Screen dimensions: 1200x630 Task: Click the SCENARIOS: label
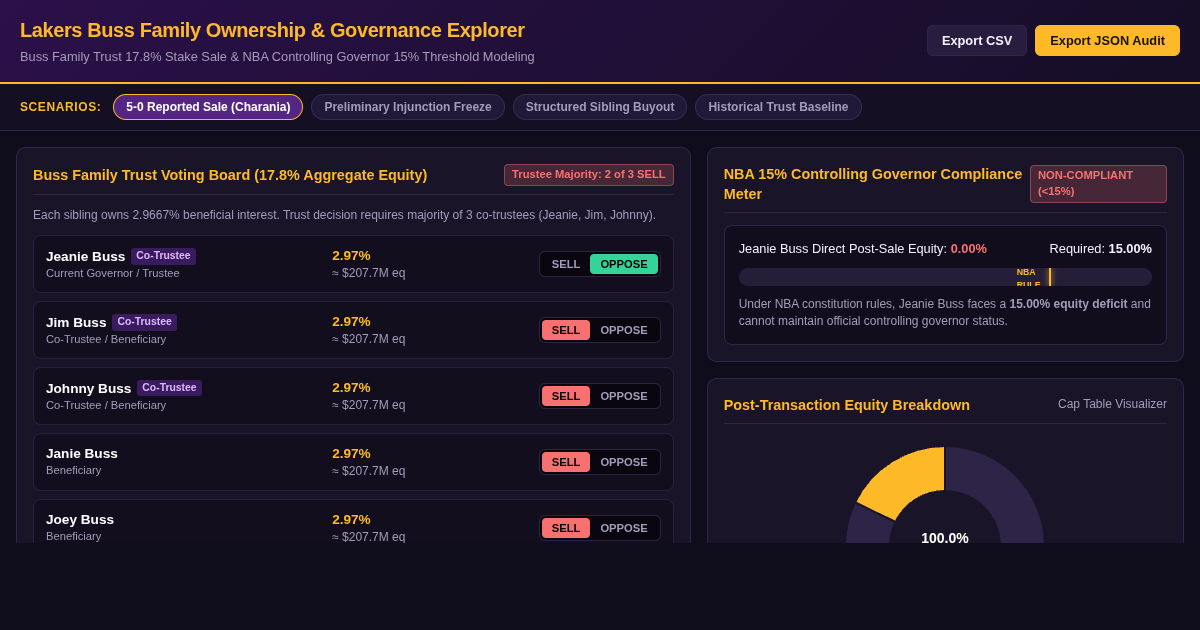coord(61,107)
